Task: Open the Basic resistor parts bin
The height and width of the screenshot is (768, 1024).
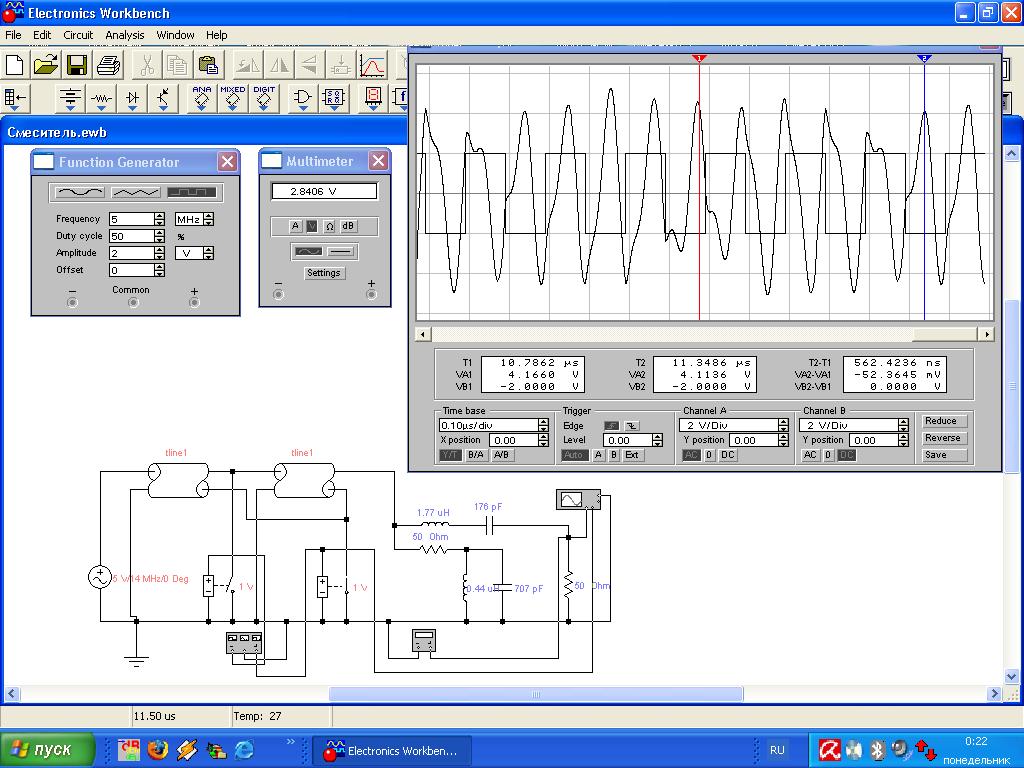Action: pos(101,98)
